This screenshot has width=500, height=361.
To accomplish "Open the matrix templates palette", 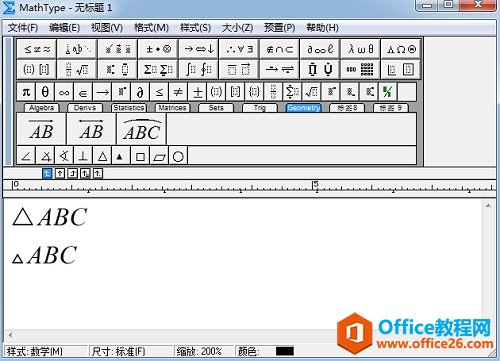I will [x=360, y=69].
